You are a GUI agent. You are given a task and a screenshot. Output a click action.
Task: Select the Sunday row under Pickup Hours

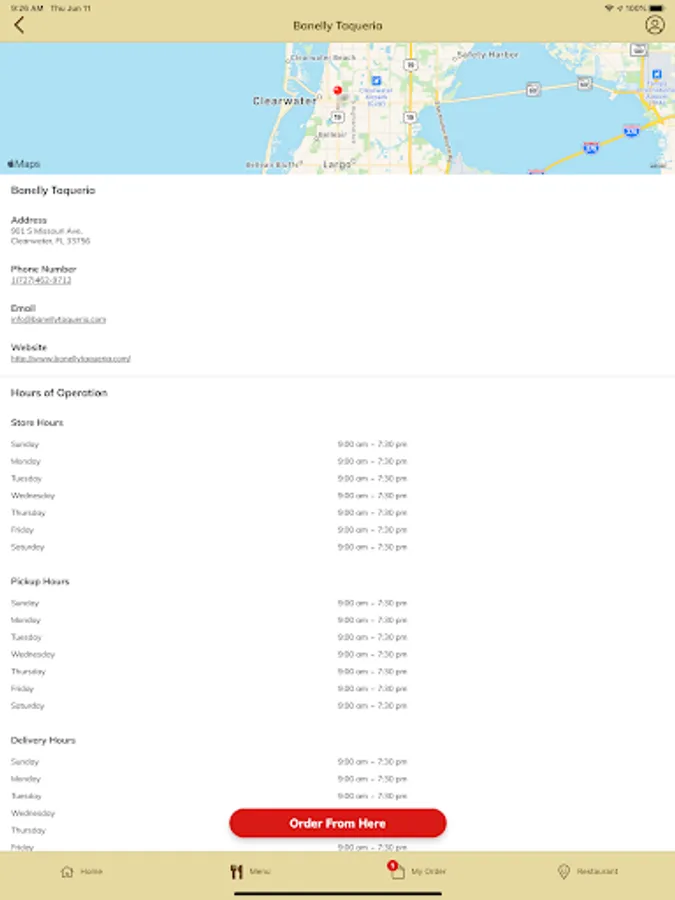(209, 603)
